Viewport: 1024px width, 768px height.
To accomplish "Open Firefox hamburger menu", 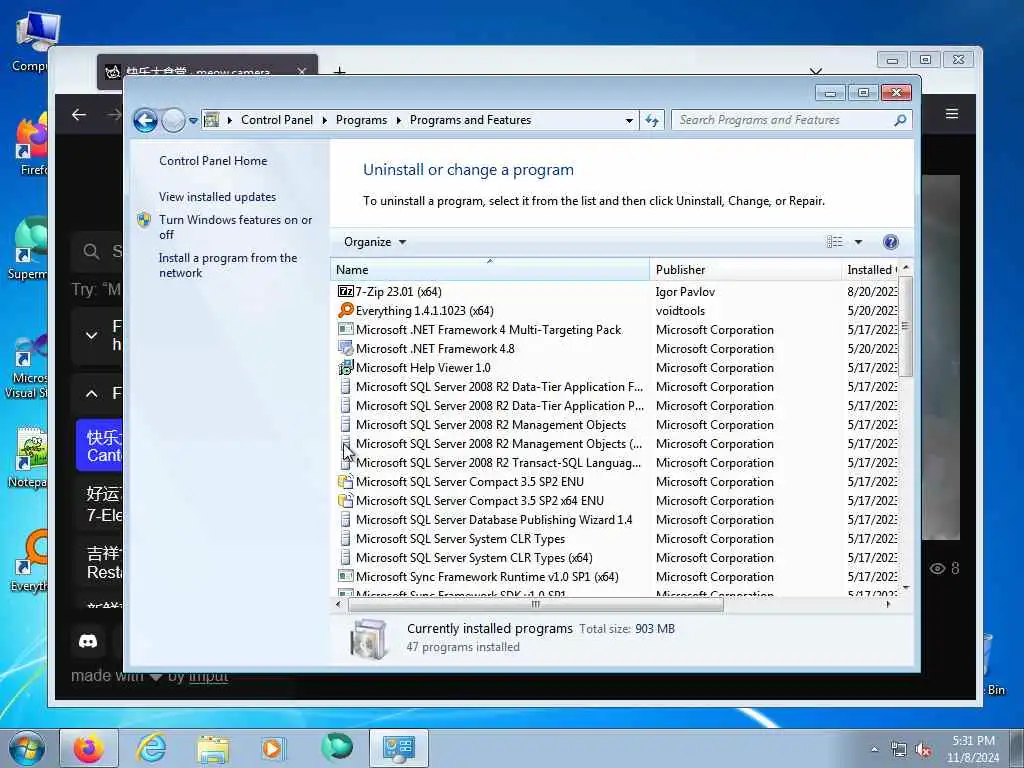I will click(952, 114).
